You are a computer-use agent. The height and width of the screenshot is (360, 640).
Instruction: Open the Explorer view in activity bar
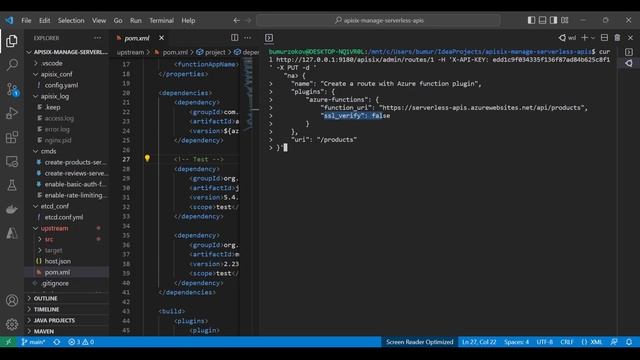12,41
